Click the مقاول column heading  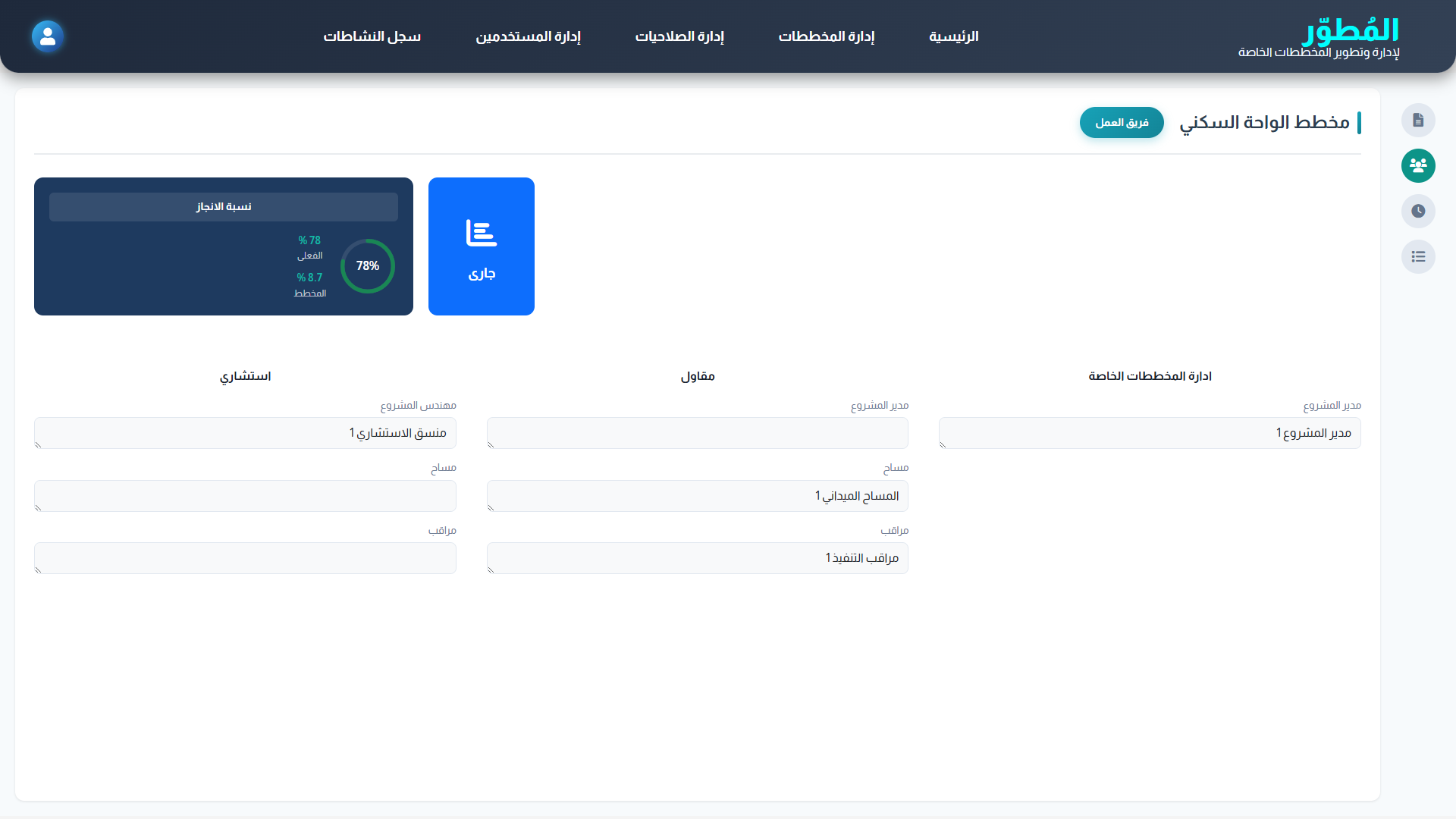(x=698, y=376)
